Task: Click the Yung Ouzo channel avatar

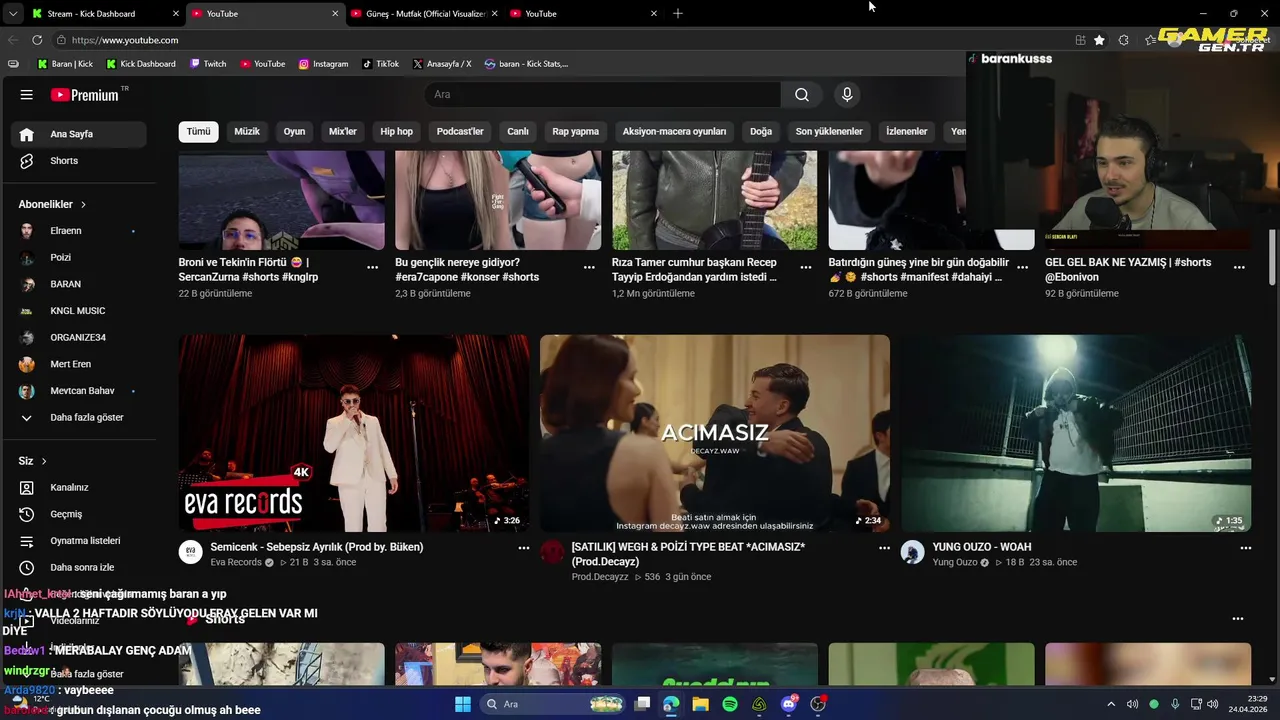Action: pos(912,553)
